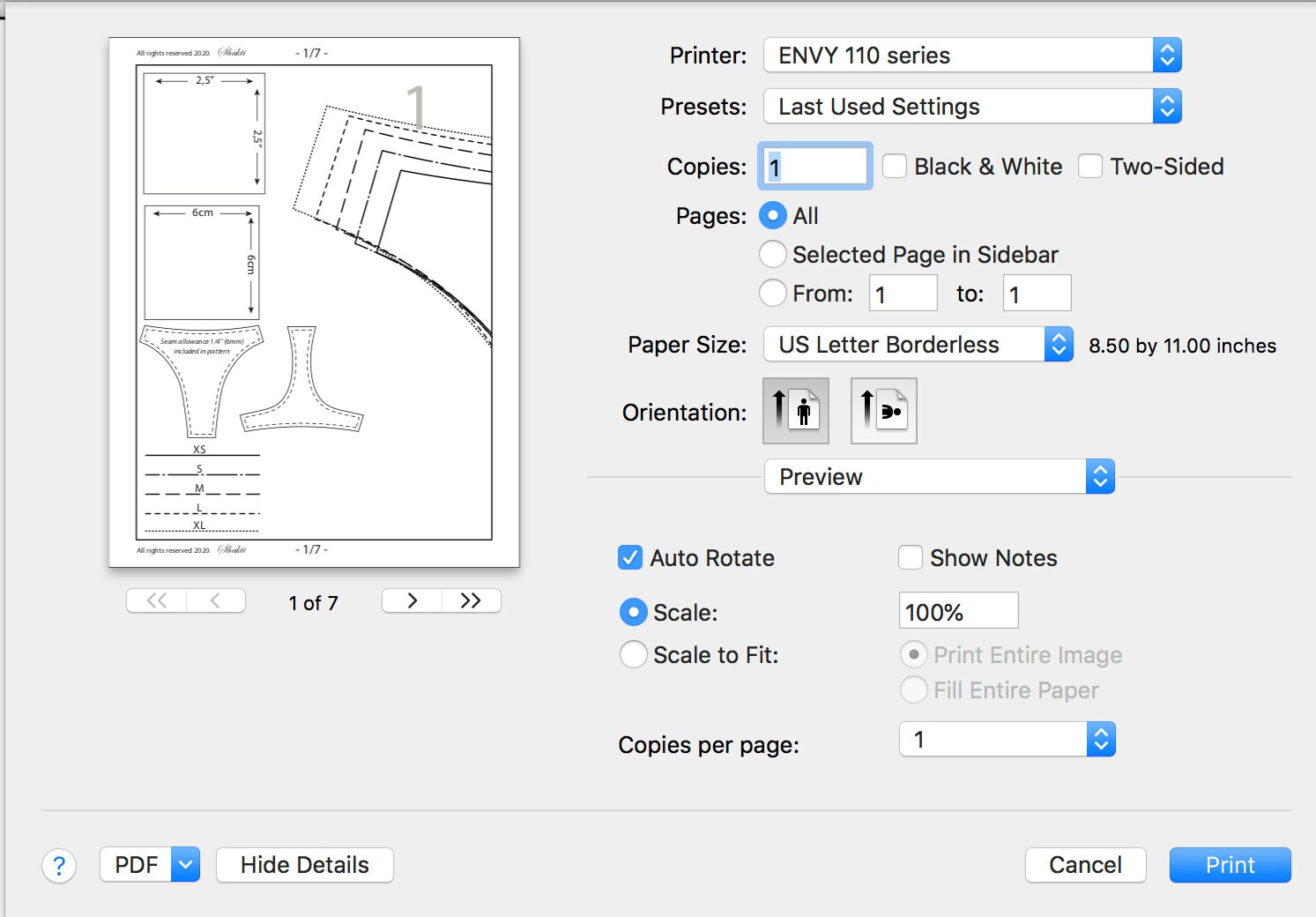Viewport: 1316px width, 917px height.
Task: Click the blue Print button
Action: tap(1230, 865)
